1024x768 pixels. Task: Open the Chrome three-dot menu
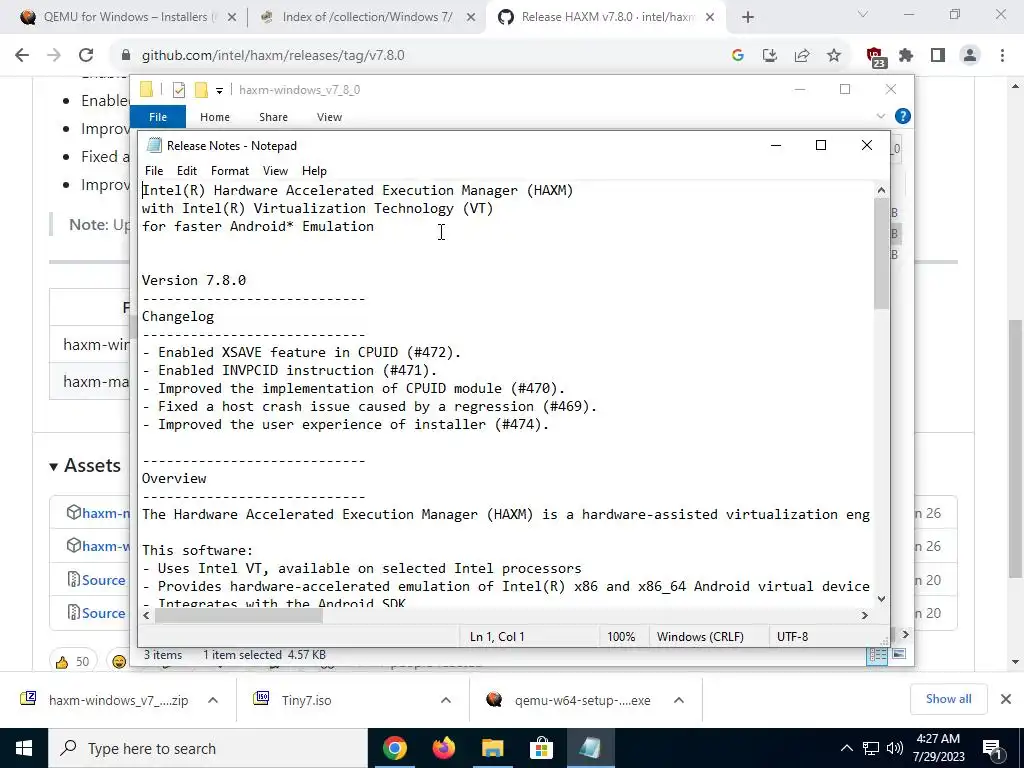pyautogui.click(x=1002, y=56)
